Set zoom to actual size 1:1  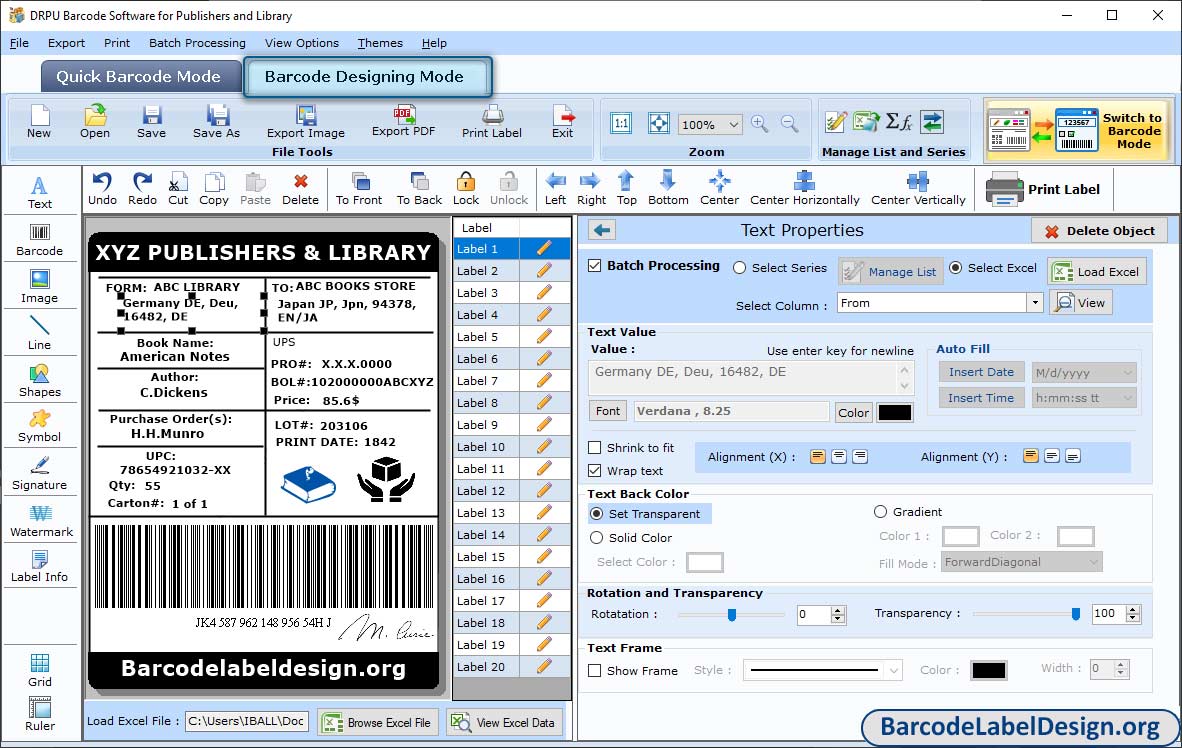[x=621, y=124]
